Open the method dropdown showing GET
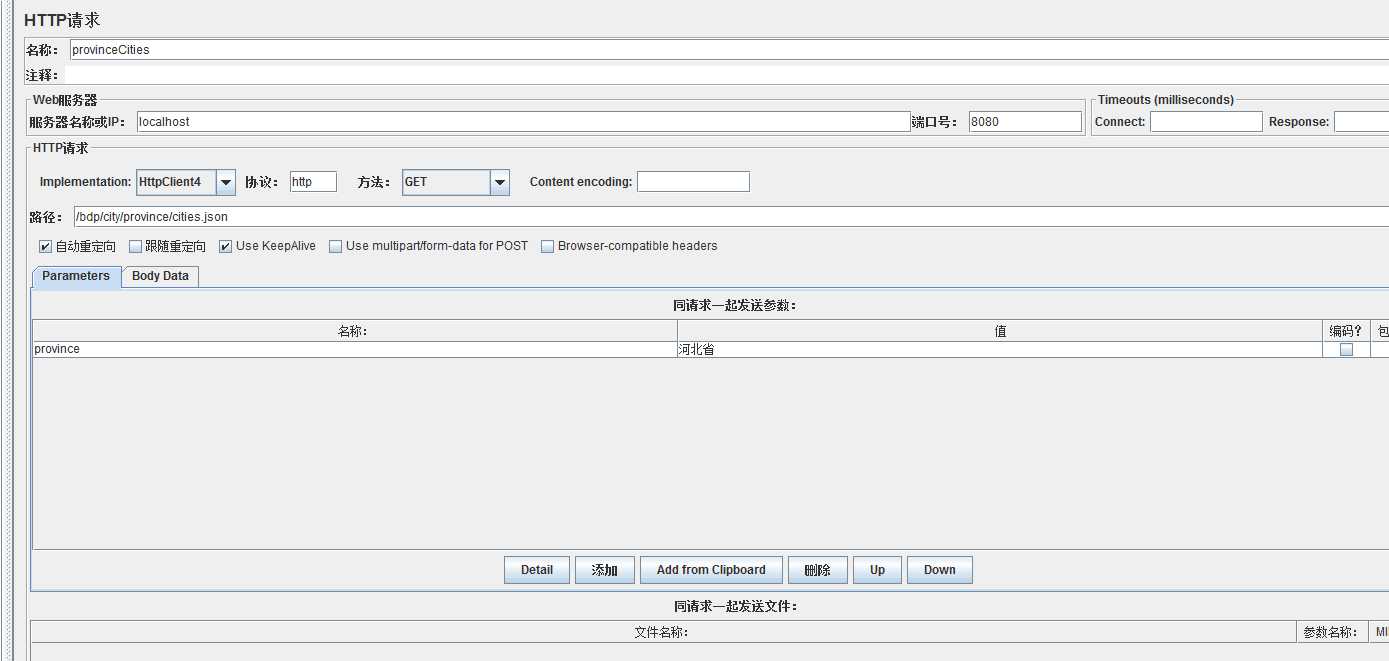The height and width of the screenshot is (661, 1389). pyautogui.click(x=456, y=182)
